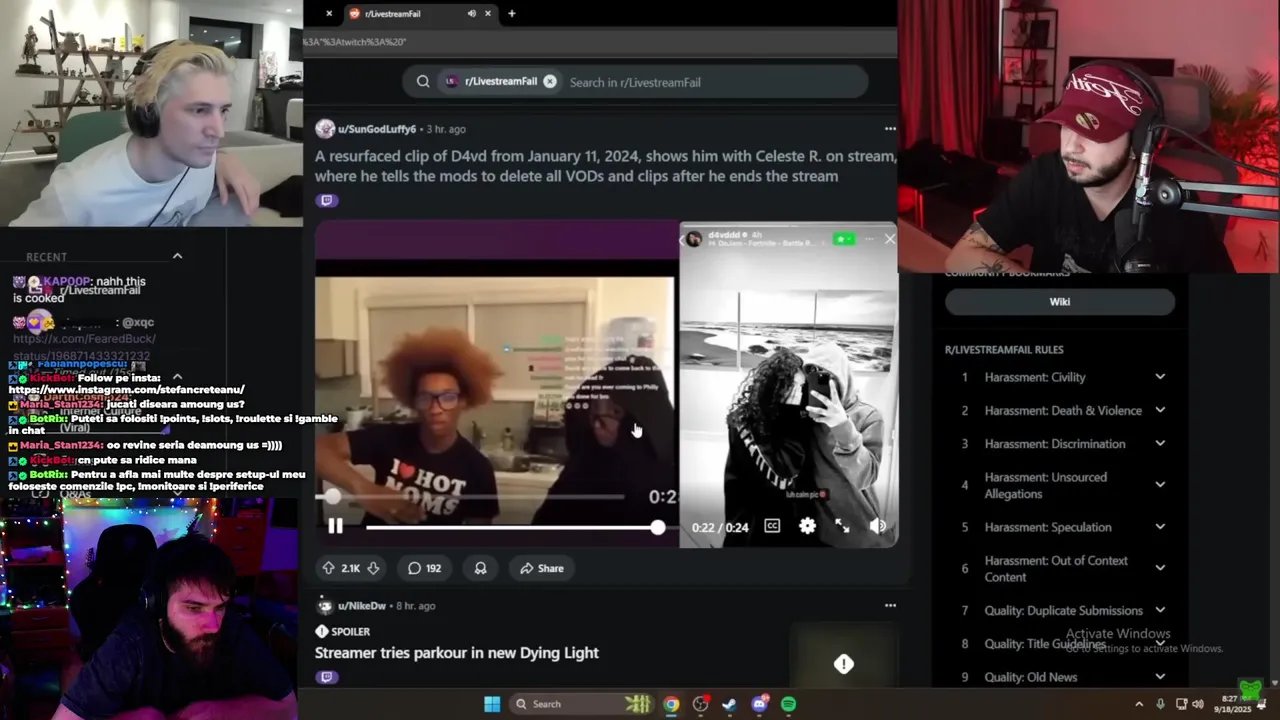Toggle closed captions on the video
1280x720 pixels.
772,526
